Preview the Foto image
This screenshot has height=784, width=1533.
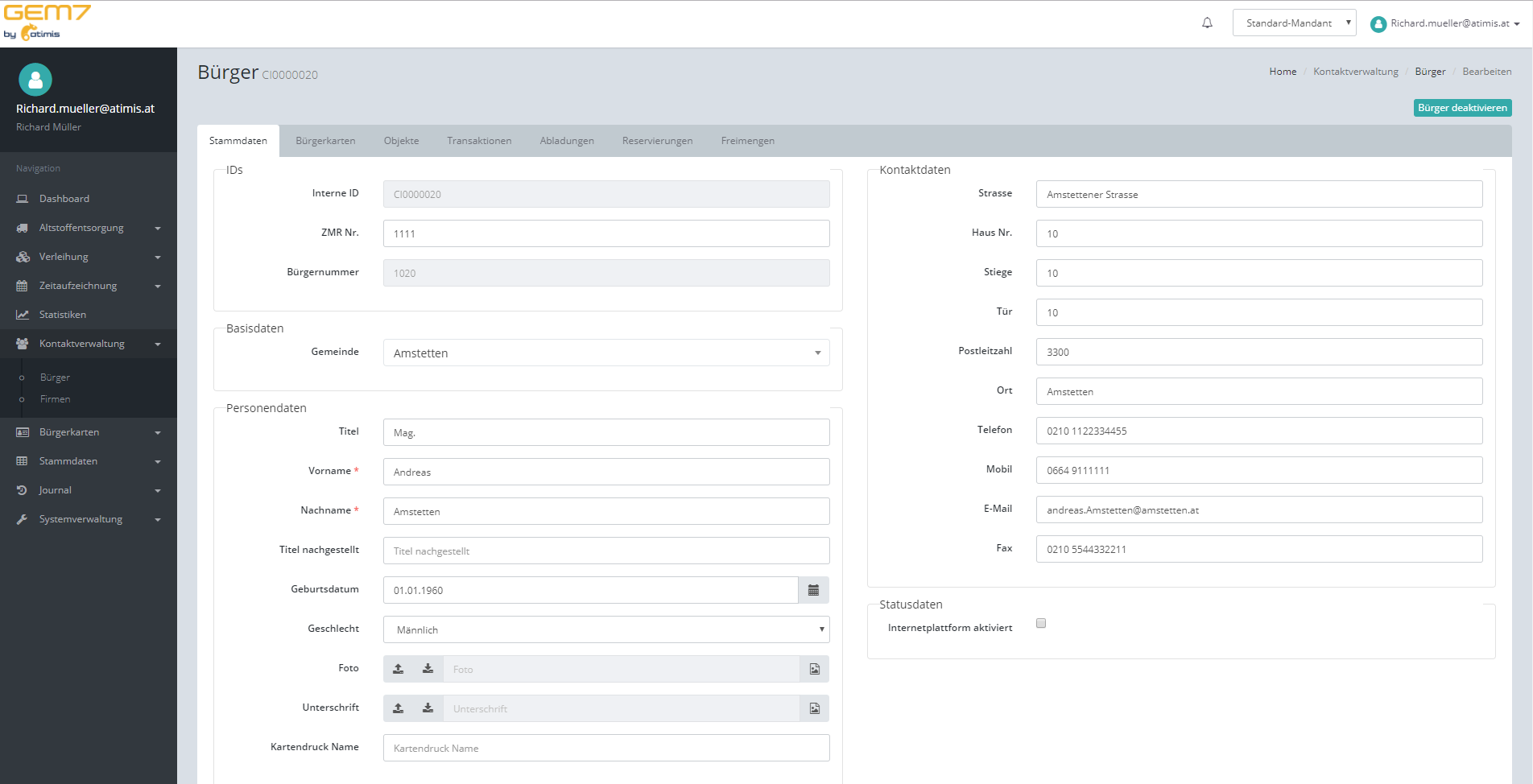pyautogui.click(x=815, y=669)
